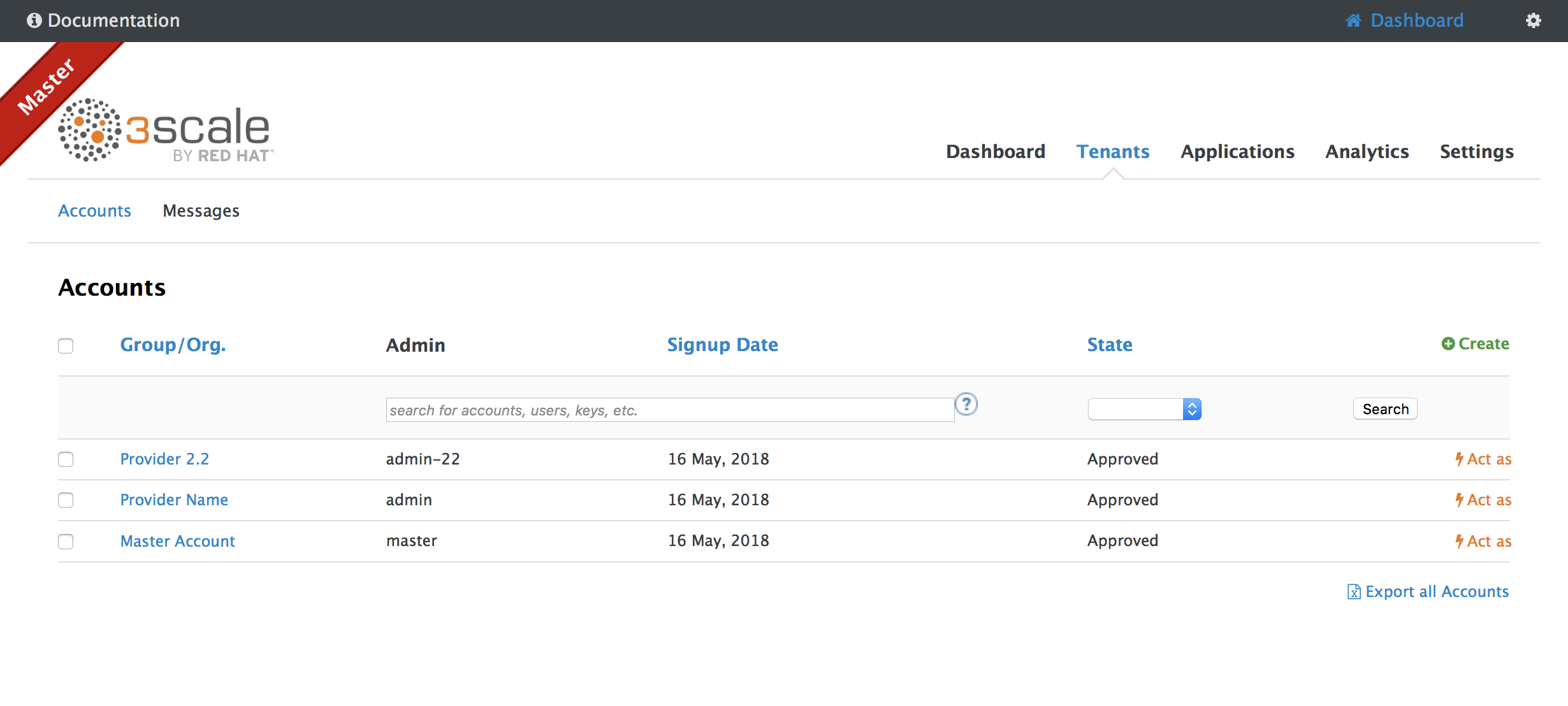Enable the select-all accounts checkbox

pos(66,346)
